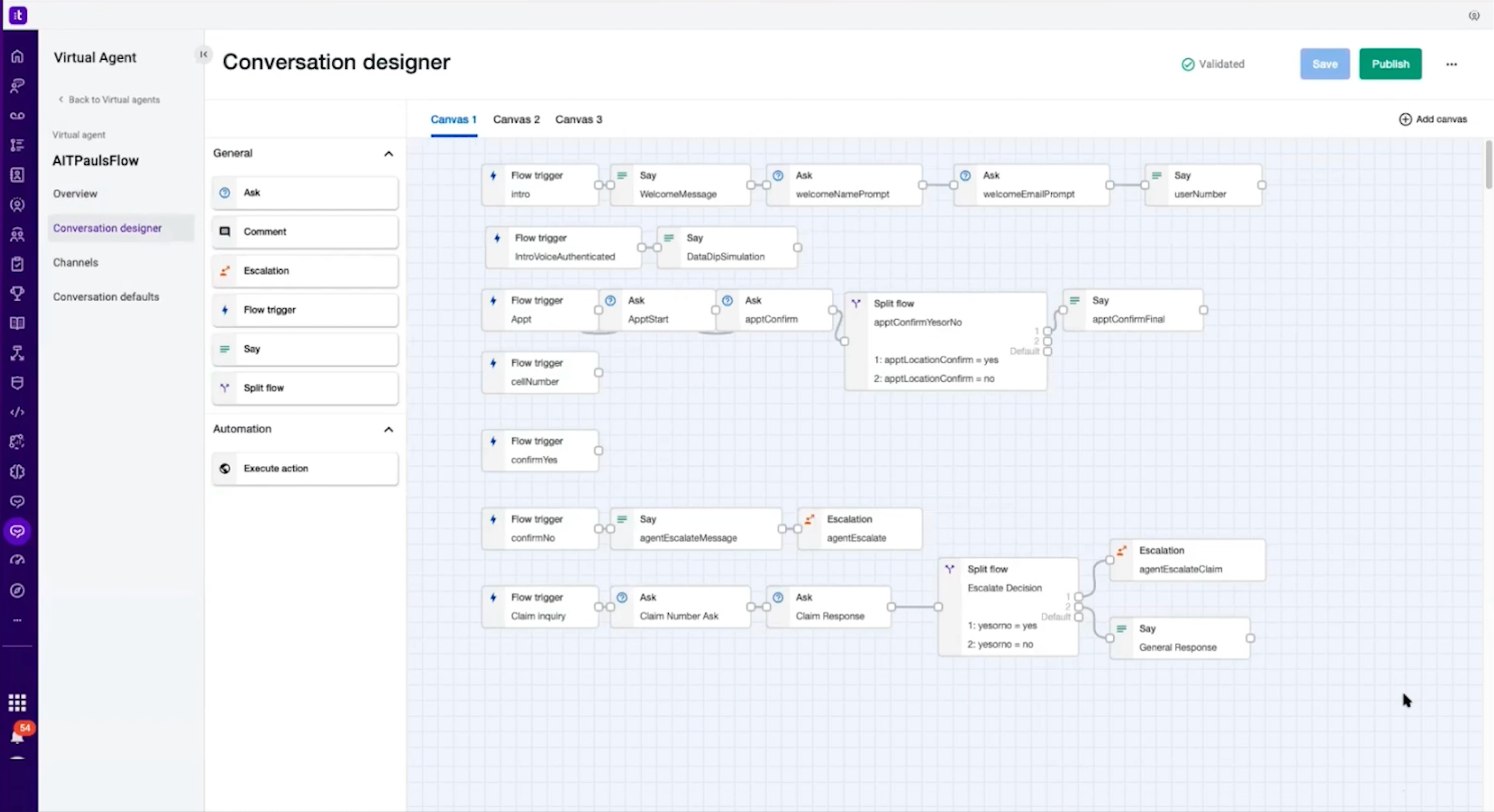Click the Flow trigger icon in sidebar

click(224, 309)
